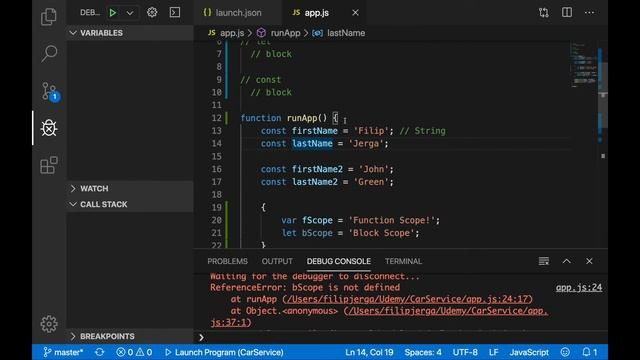Open the Manage gear in activity bar

(x=49, y=324)
